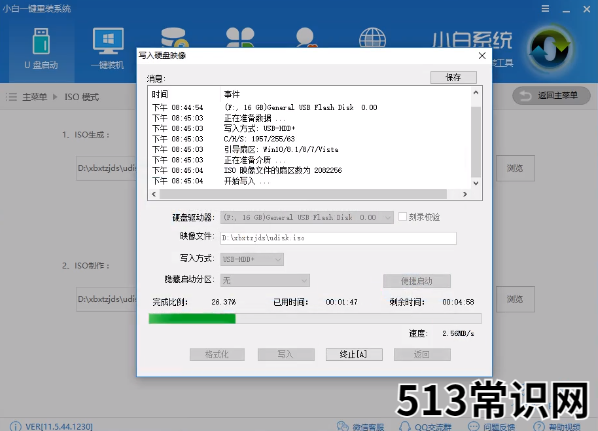Click the VER[11.5.44.1230] version text

click(x=59, y=426)
